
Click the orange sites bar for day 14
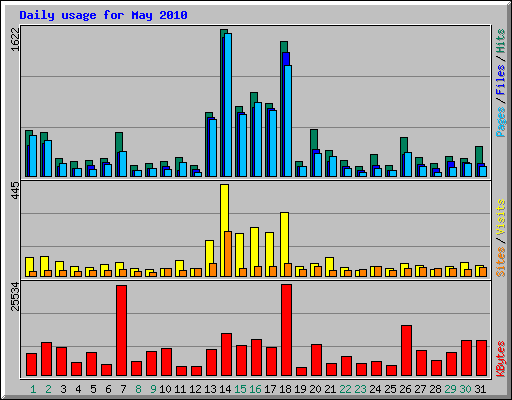click(228, 254)
